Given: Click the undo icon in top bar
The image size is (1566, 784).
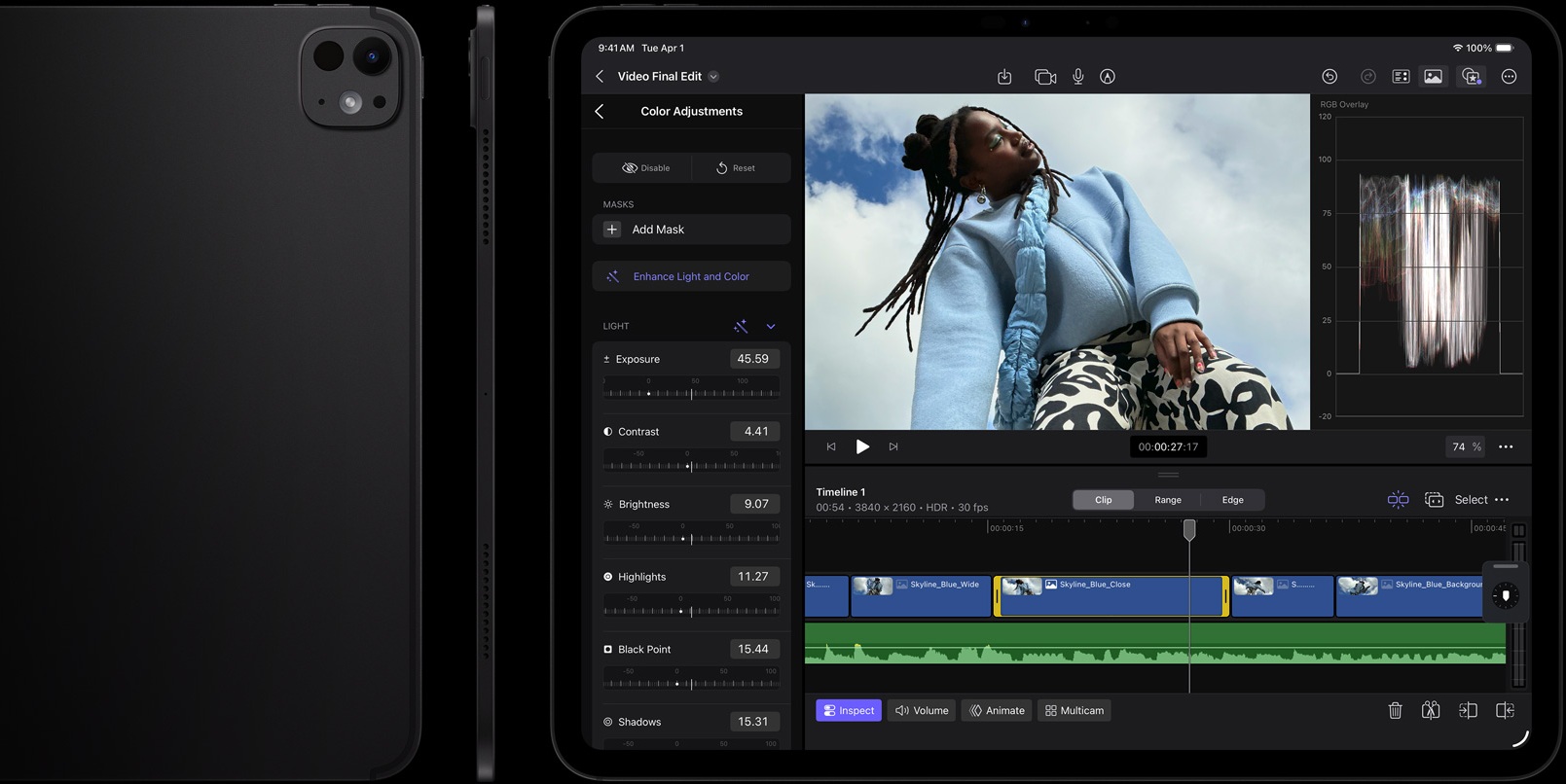Looking at the screenshot, I should click(1329, 77).
